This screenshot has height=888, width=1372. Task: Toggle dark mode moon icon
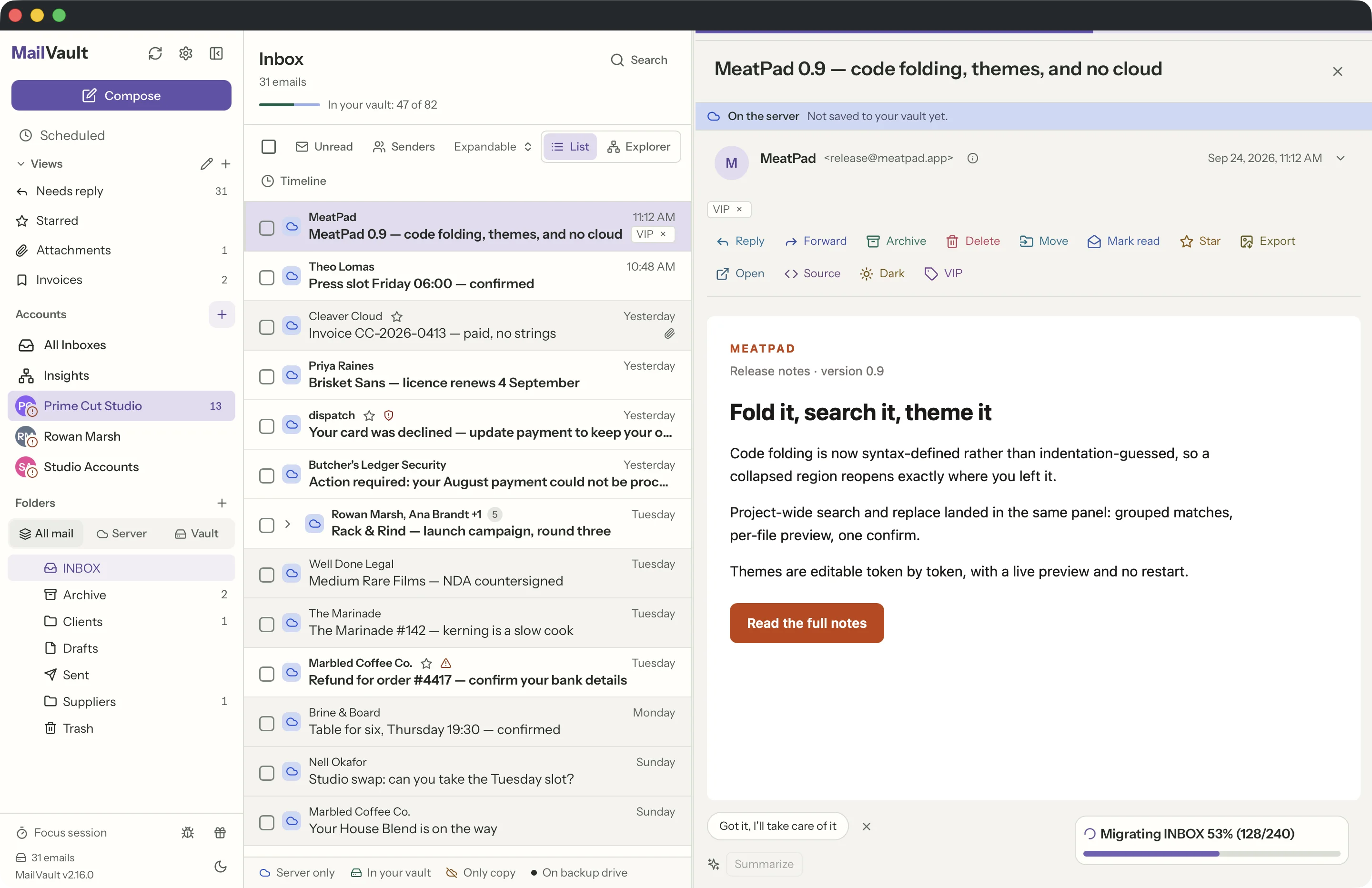click(220, 866)
